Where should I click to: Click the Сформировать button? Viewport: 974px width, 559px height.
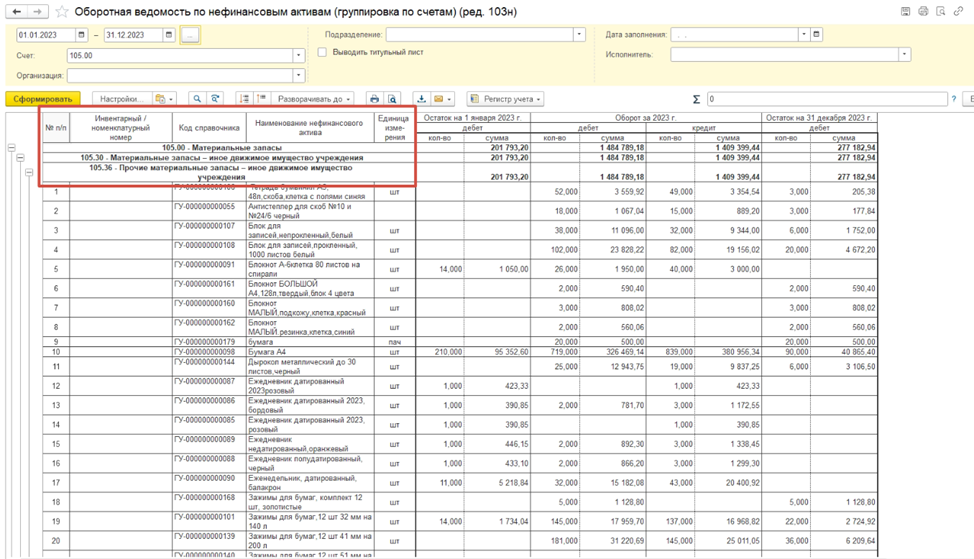[43, 99]
